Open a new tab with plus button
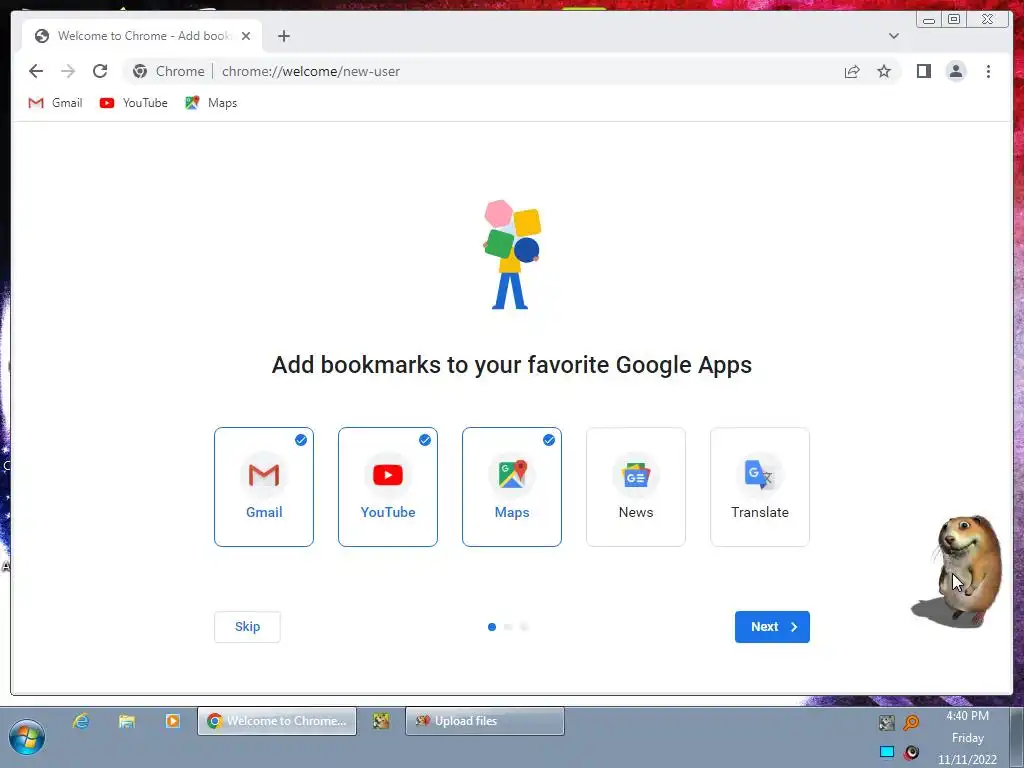The height and width of the screenshot is (768, 1024). (x=283, y=36)
